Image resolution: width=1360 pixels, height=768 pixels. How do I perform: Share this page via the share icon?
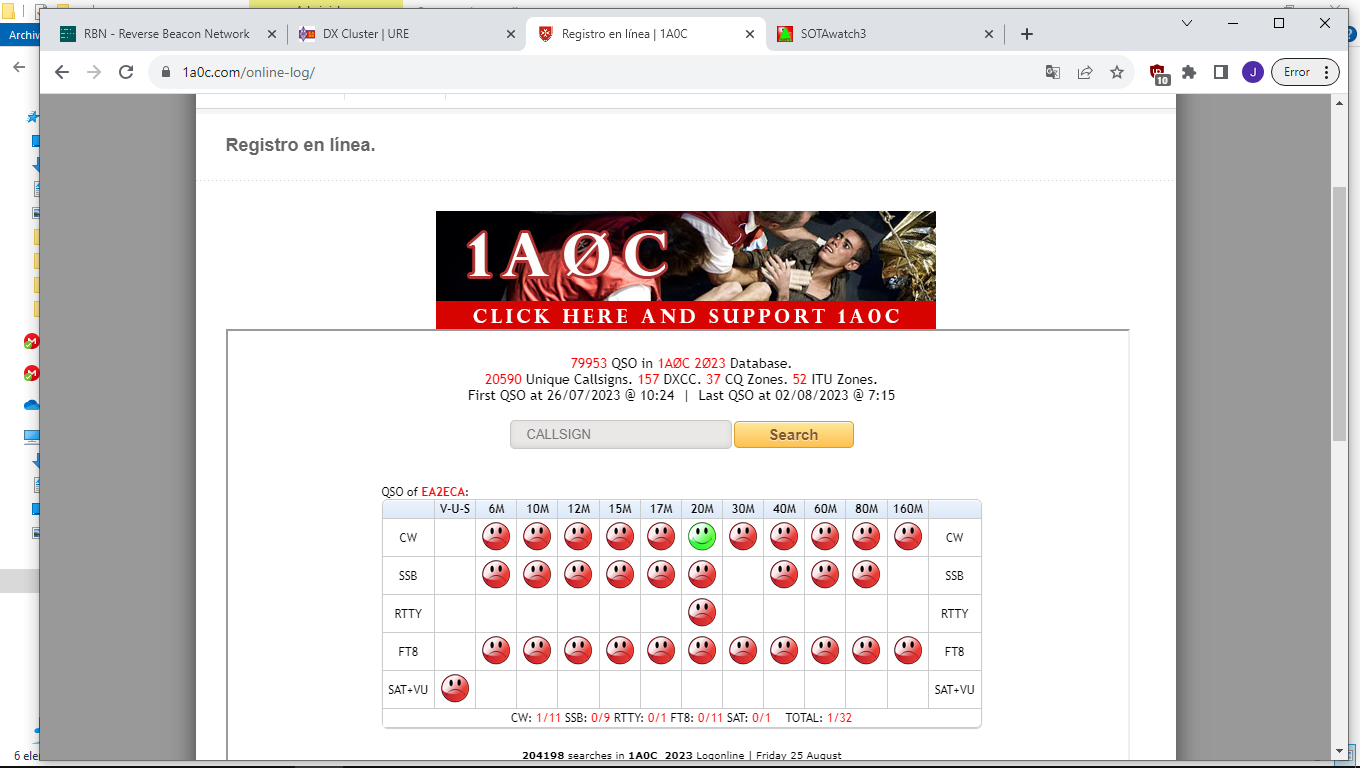pyautogui.click(x=1085, y=72)
